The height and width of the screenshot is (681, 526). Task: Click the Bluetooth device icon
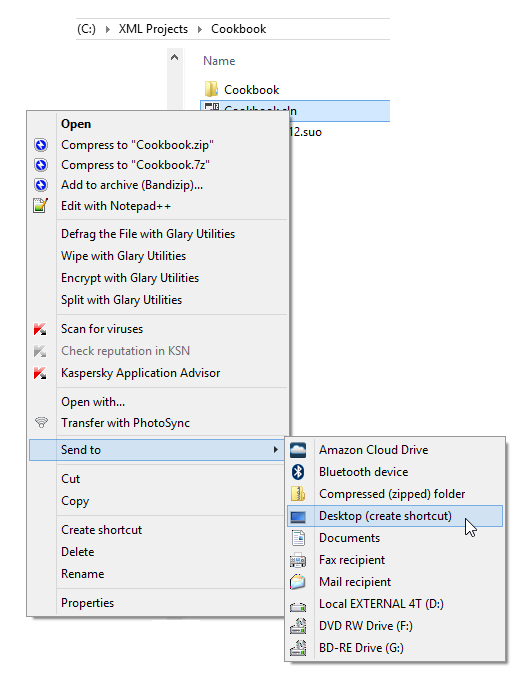tap(298, 472)
